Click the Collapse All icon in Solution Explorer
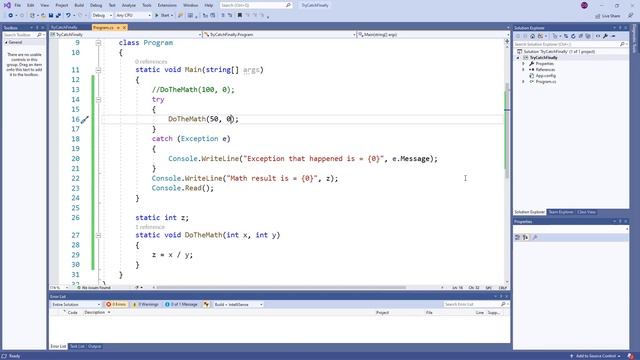This screenshot has height=360, width=640. 581,36
